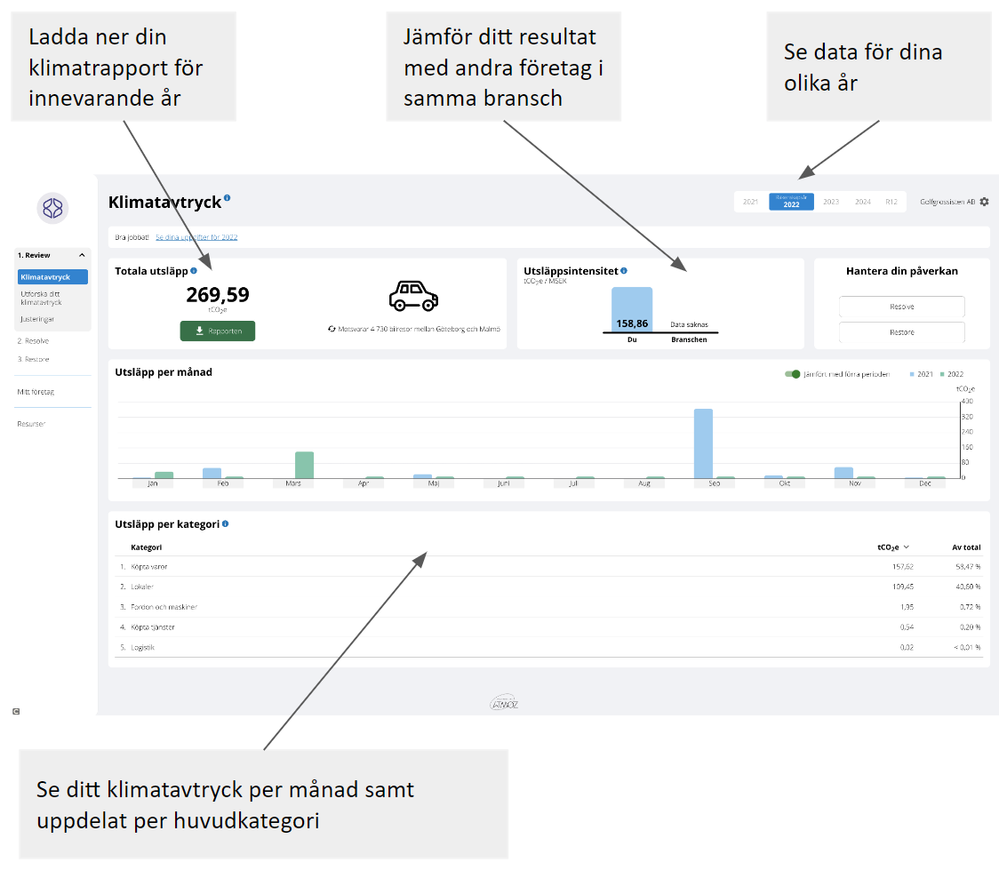The image size is (999, 870).
Task: Click info icon beside Utsläppsintensitet
Action: (624, 271)
